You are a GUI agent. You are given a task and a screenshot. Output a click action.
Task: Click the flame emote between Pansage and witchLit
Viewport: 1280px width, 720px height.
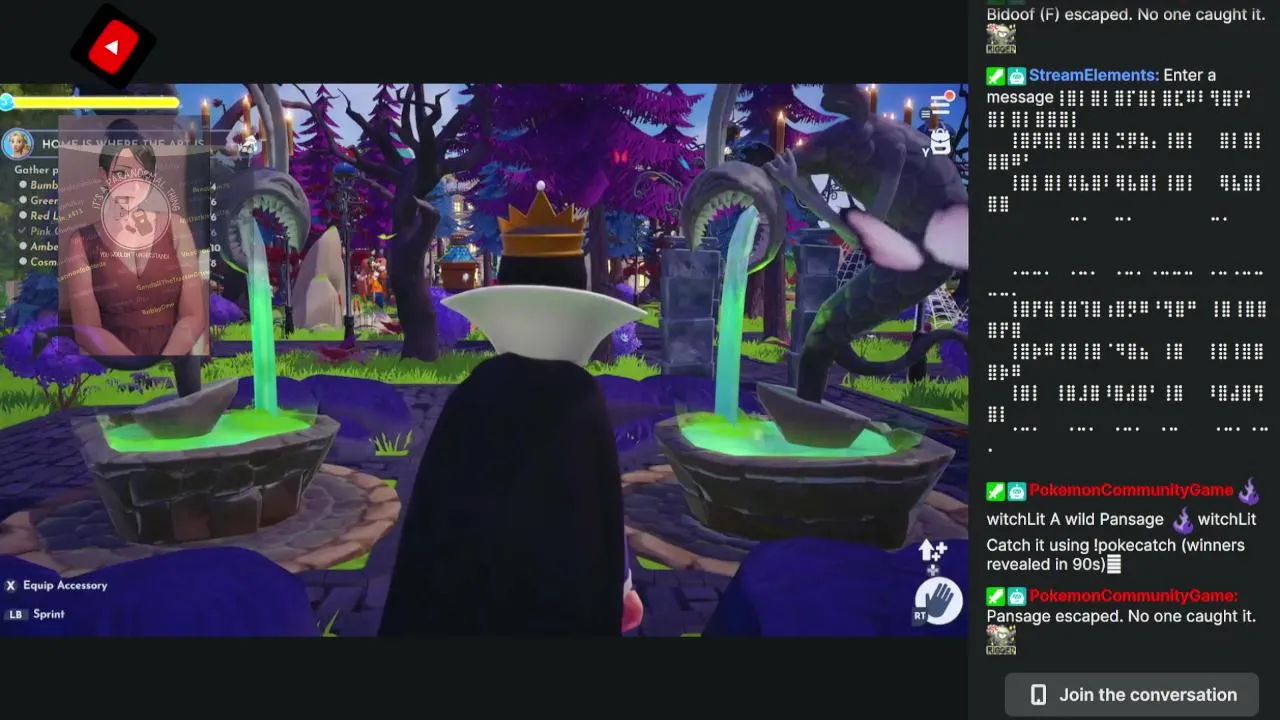point(1182,520)
